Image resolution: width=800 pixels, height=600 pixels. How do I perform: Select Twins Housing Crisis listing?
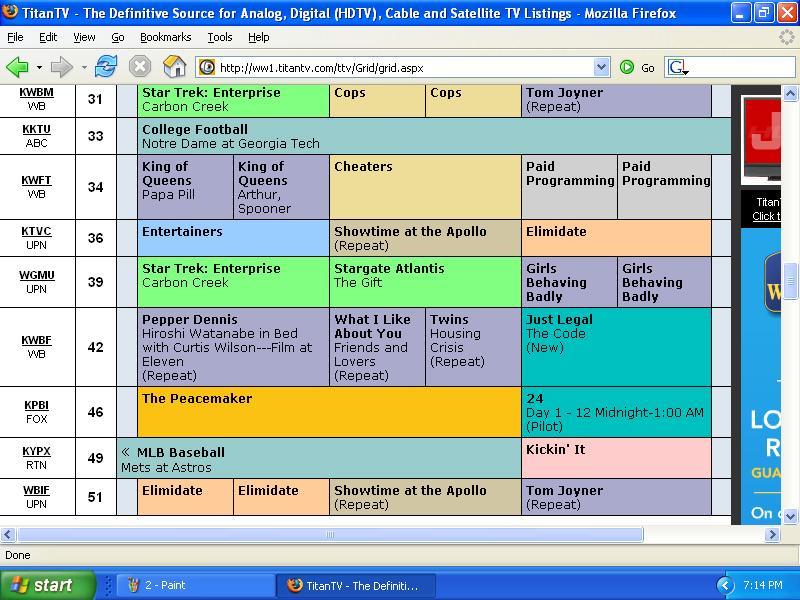[473, 347]
